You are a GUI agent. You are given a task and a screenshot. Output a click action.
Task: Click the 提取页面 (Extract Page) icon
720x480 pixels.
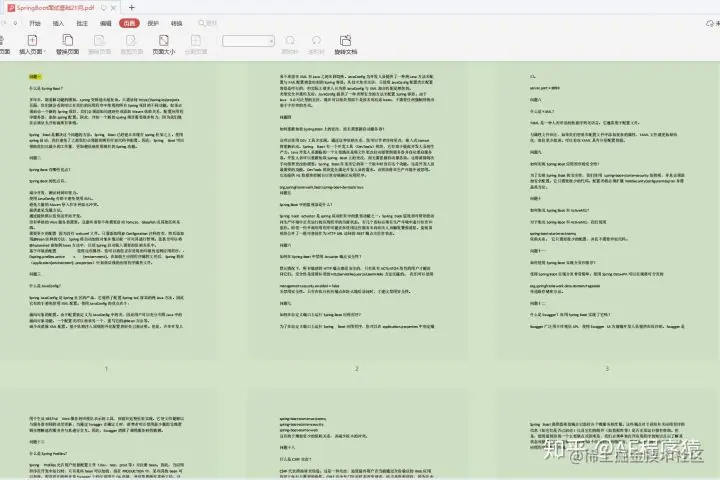click(131, 40)
